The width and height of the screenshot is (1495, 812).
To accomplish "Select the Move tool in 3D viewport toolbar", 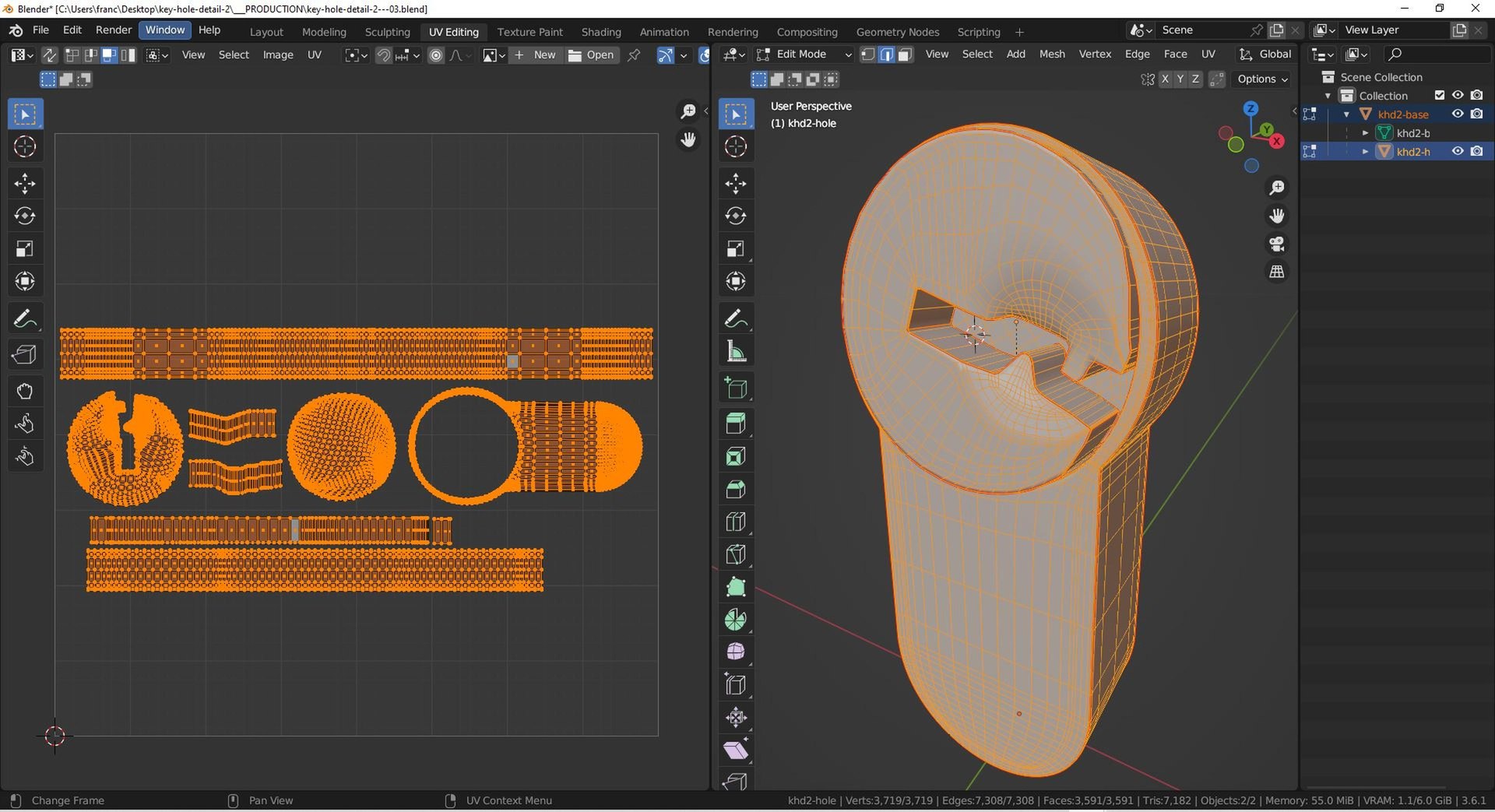I will tap(736, 183).
